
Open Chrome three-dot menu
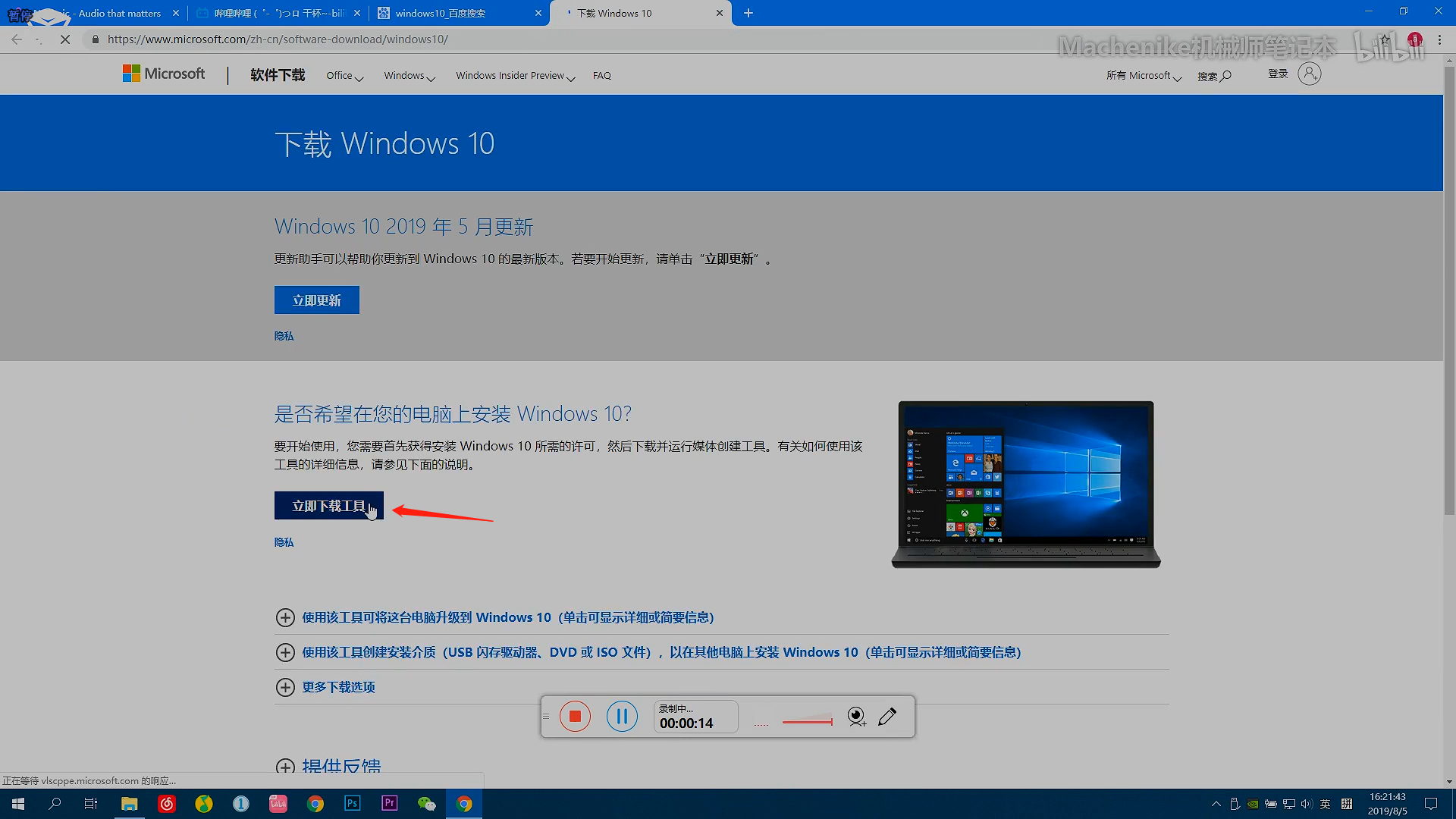[x=1440, y=39]
